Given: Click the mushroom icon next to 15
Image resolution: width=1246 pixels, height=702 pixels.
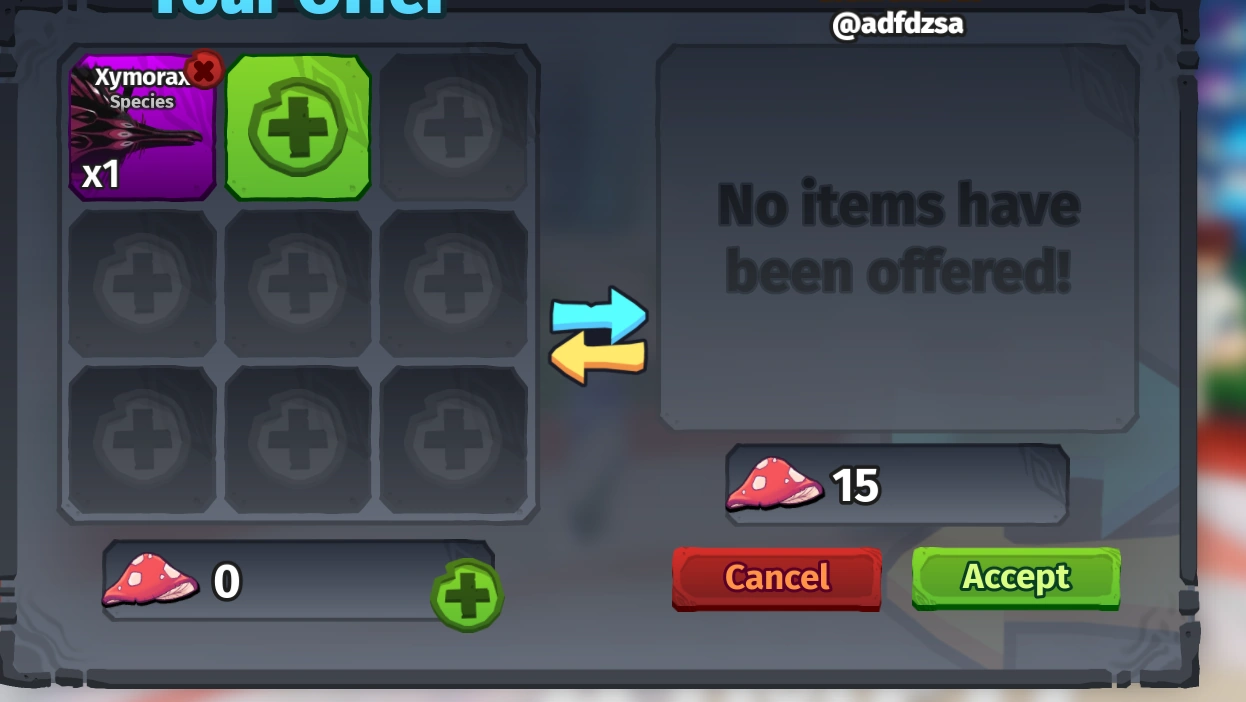Looking at the screenshot, I should (x=774, y=485).
